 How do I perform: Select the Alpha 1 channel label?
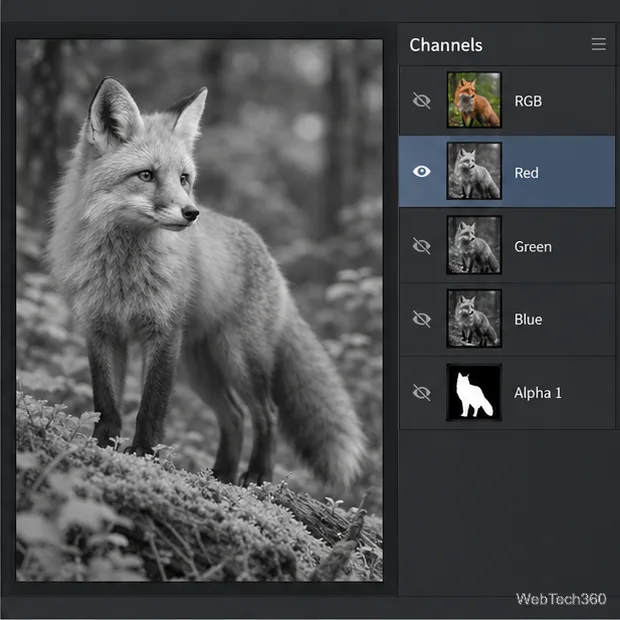click(x=538, y=393)
